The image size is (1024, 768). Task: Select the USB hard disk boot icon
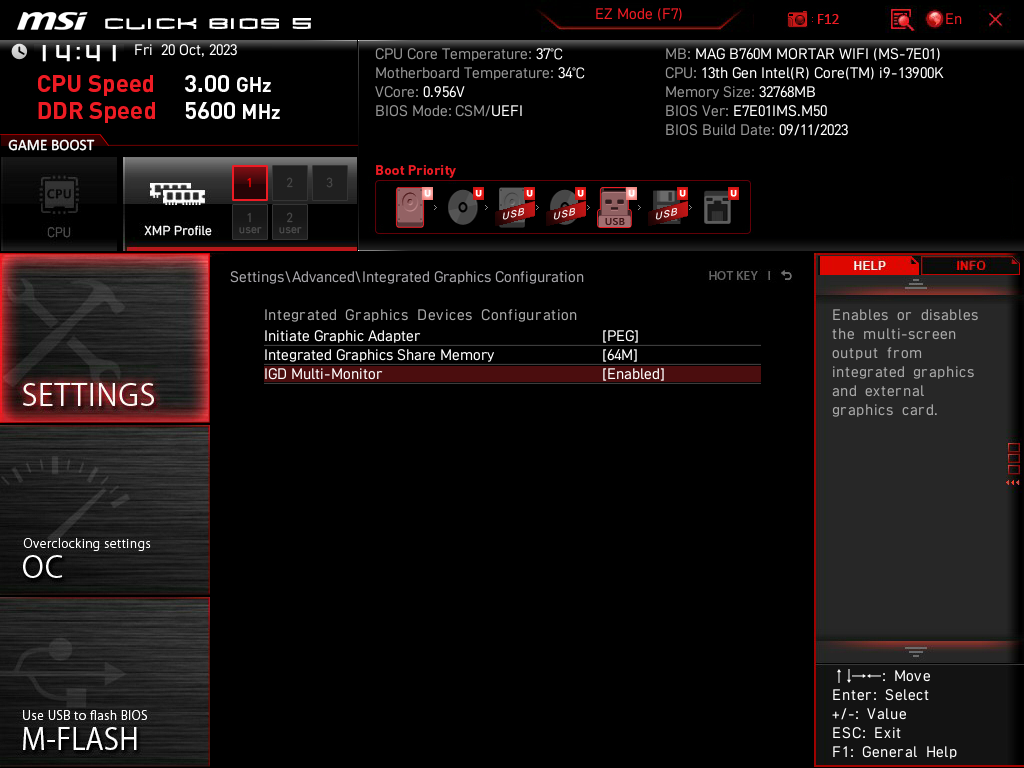tap(515, 207)
